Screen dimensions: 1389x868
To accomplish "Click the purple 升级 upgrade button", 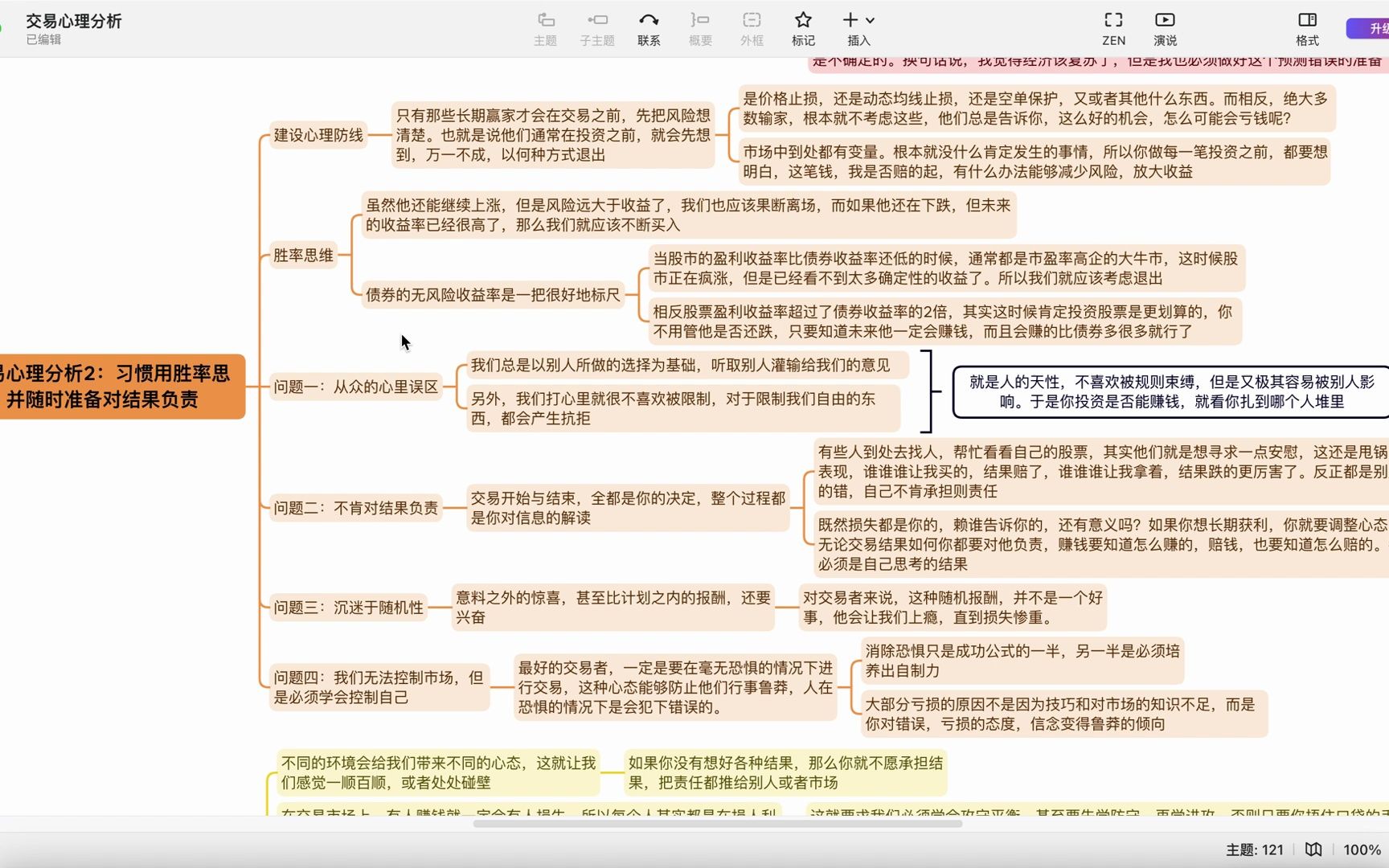I will point(1368,28).
